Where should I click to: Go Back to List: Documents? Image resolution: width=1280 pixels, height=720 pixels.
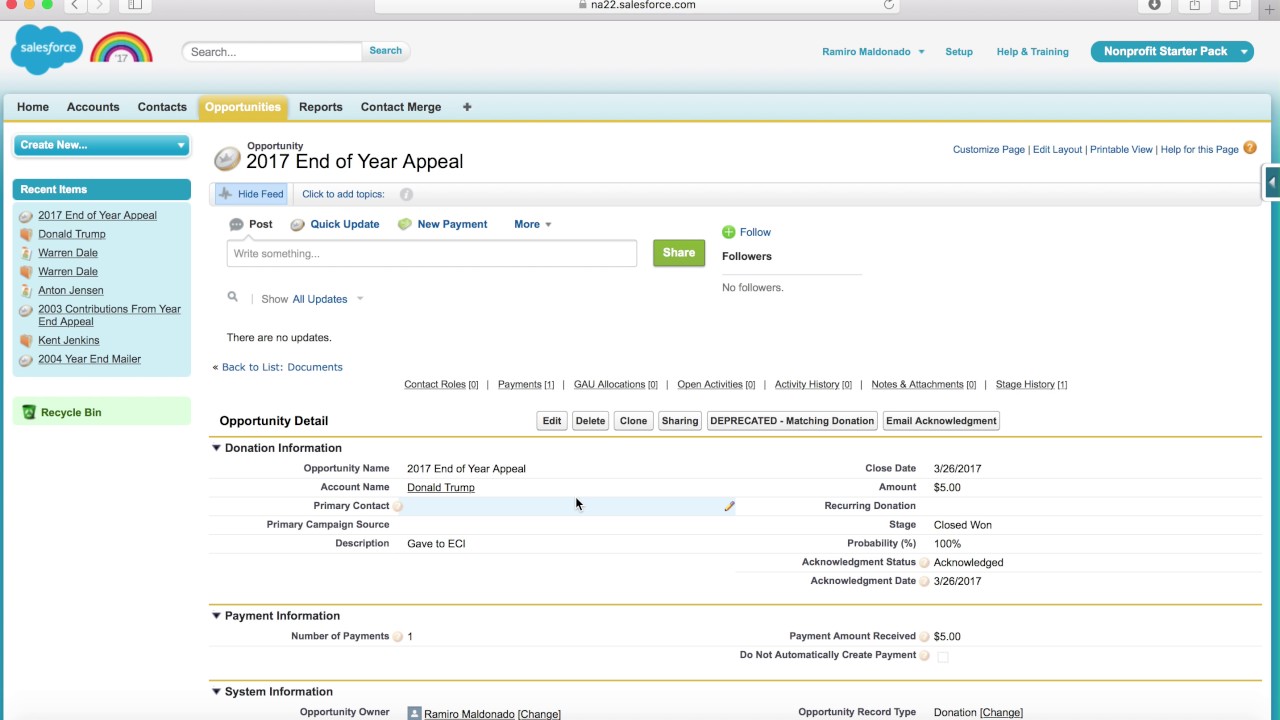[282, 367]
